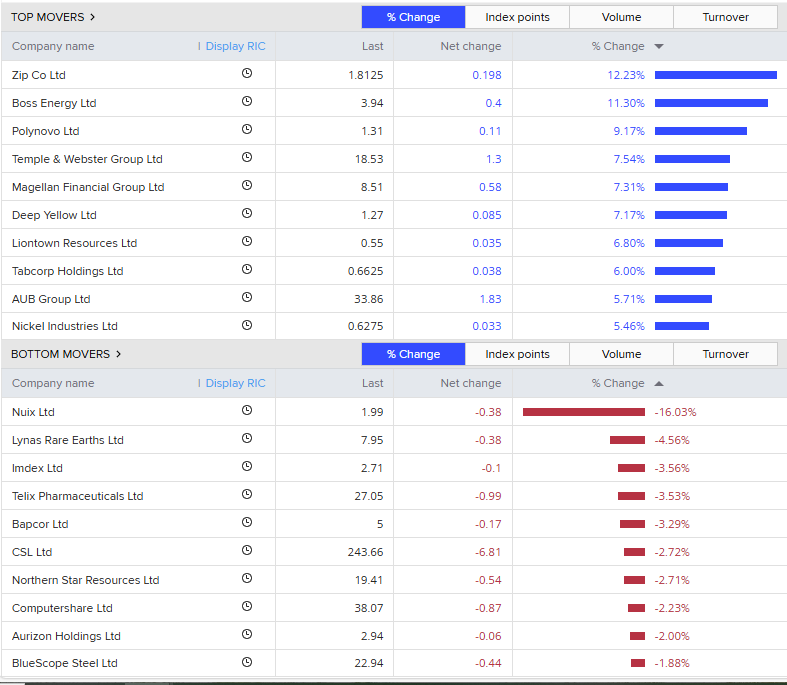The image size is (787, 685).
Task: Click clock icon for Aurizon Holdings Ltd
Action: (x=246, y=634)
